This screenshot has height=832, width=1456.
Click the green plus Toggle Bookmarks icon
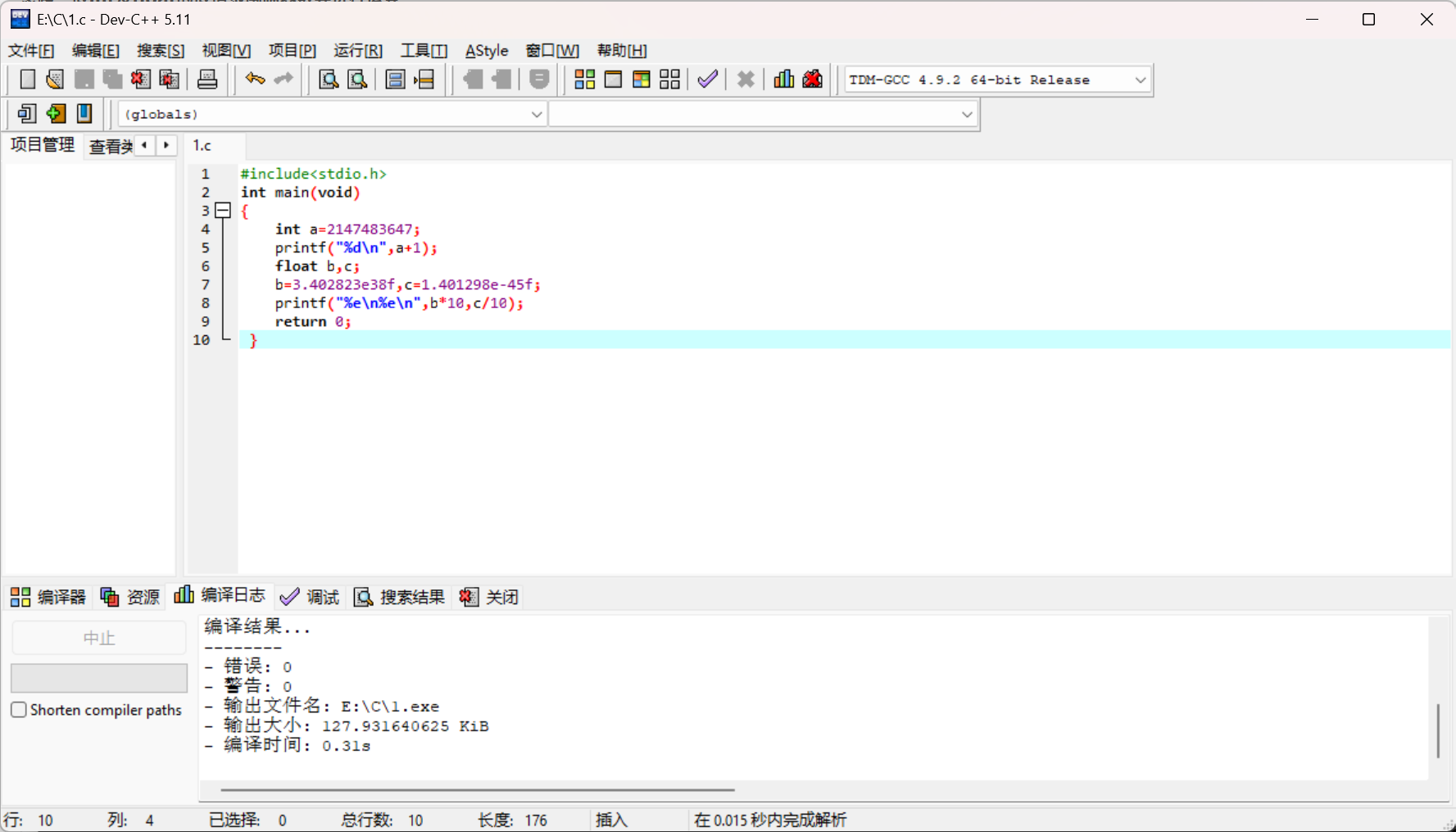pyautogui.click(x=56, y=113)
